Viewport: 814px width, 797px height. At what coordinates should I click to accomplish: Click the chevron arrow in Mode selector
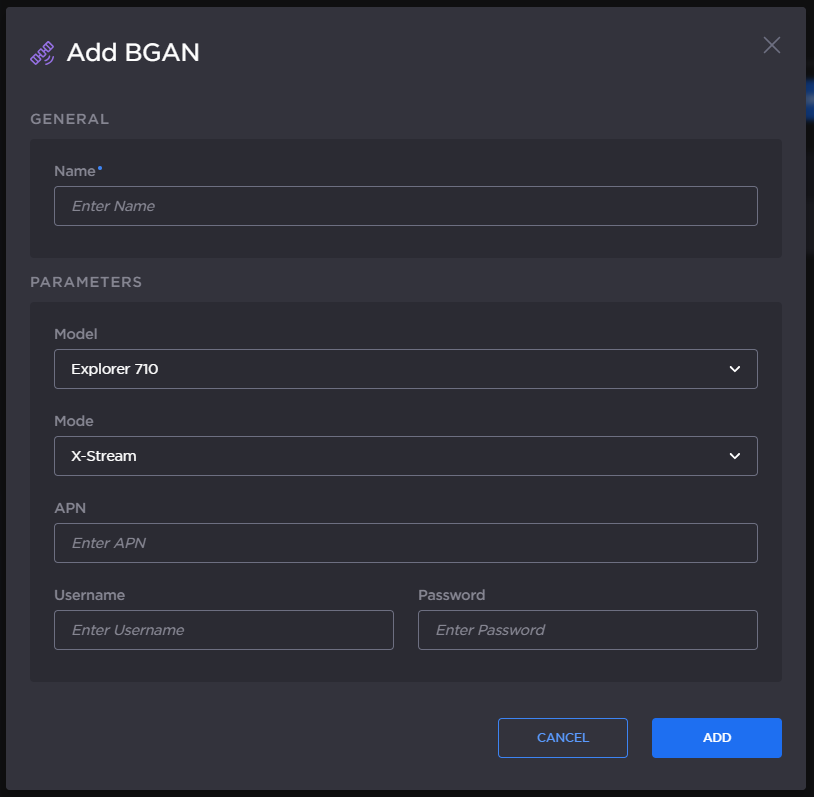pyautogui.click(x=735, y=456)
